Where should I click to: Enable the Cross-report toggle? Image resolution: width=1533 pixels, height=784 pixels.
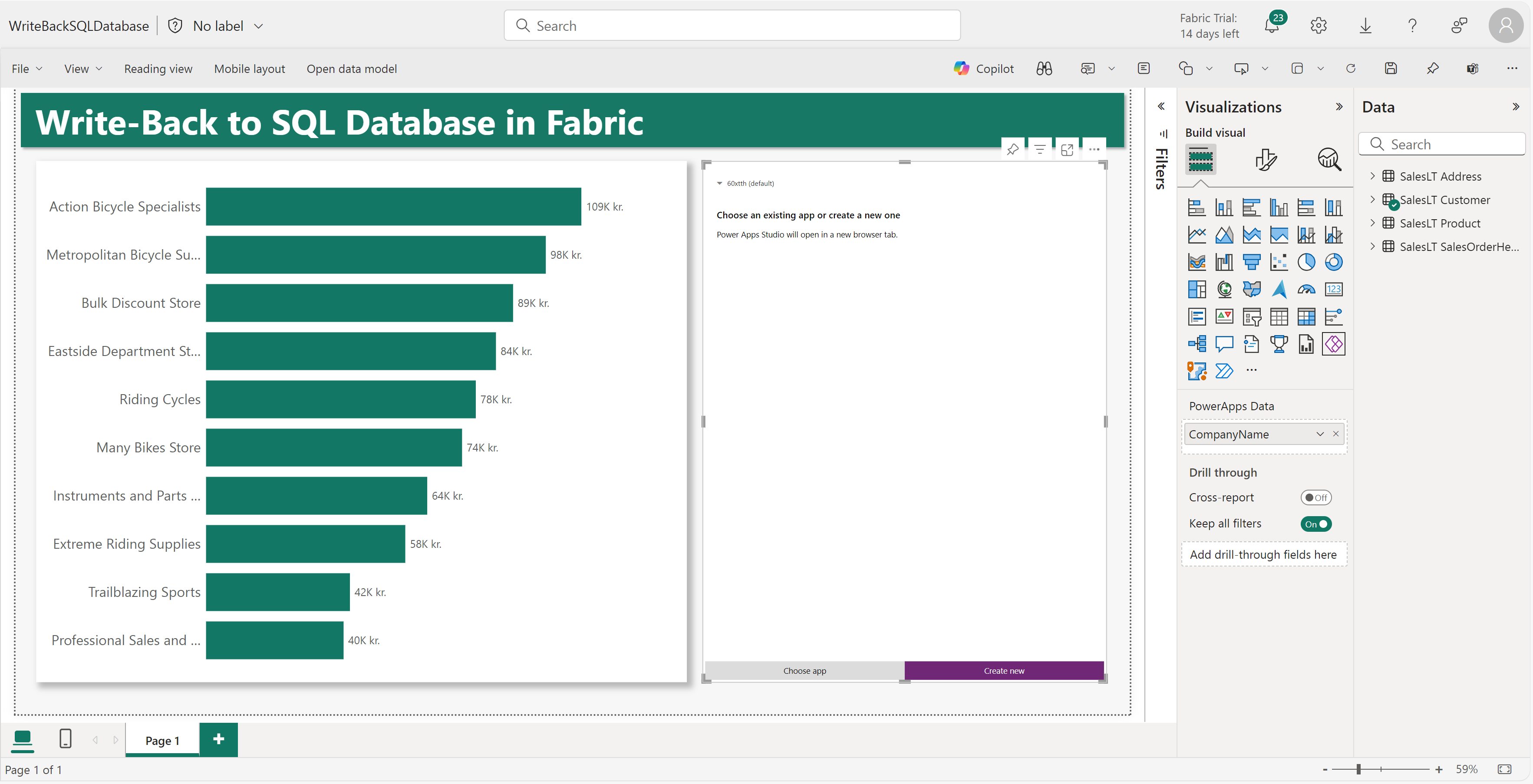pos(1316,498)
